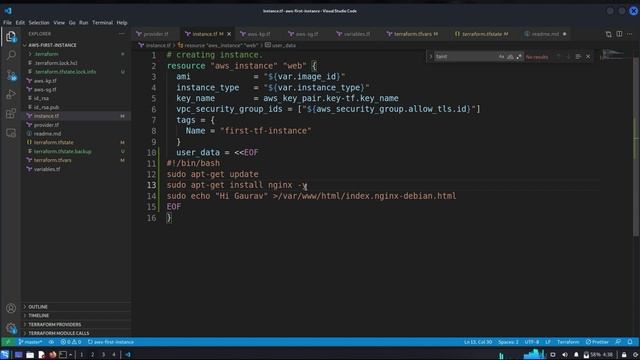
Task: Click Explorer panel more actions ellipsis
Action: [x=122, y=34]
